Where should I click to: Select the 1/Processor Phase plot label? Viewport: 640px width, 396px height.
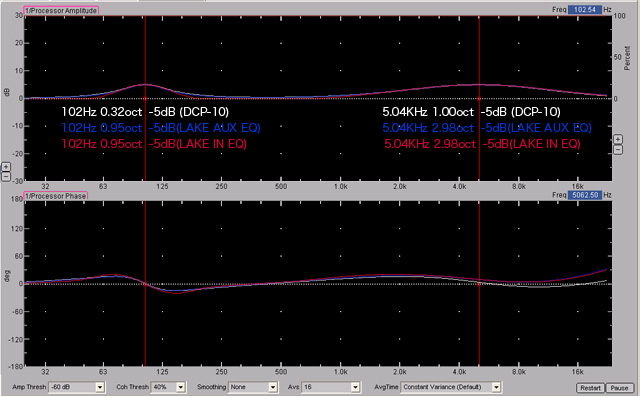[x=56, y=196]
